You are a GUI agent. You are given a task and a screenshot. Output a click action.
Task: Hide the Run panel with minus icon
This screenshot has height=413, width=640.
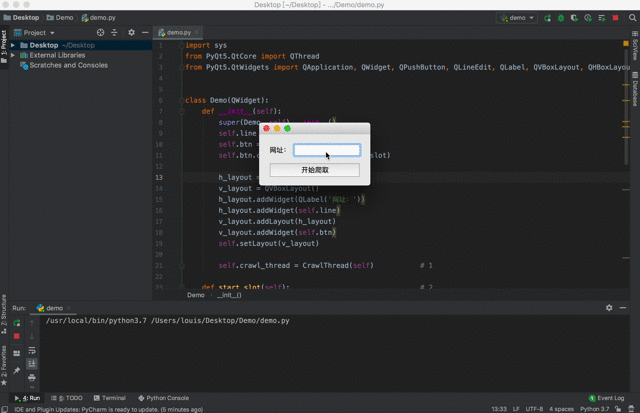click(623, 308)
